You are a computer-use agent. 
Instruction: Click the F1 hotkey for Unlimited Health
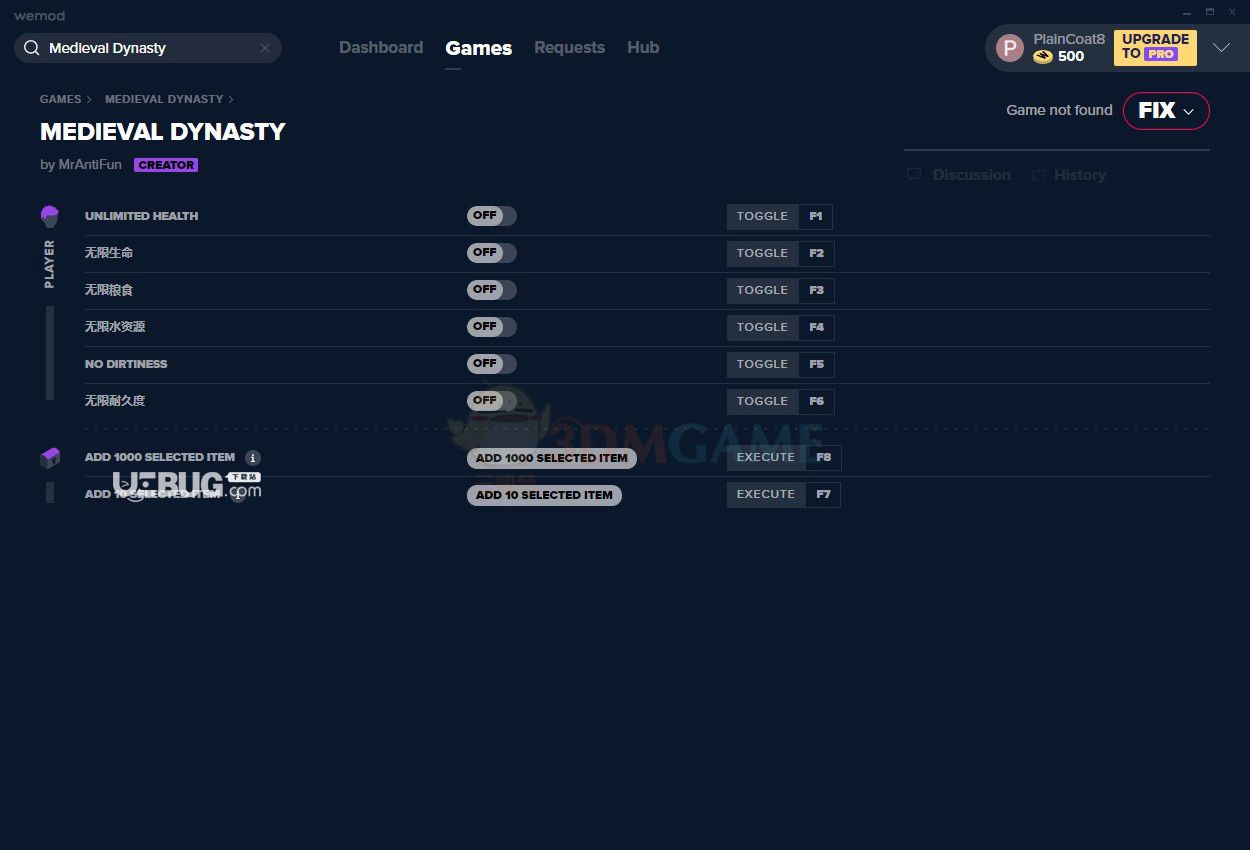[816, 216]
